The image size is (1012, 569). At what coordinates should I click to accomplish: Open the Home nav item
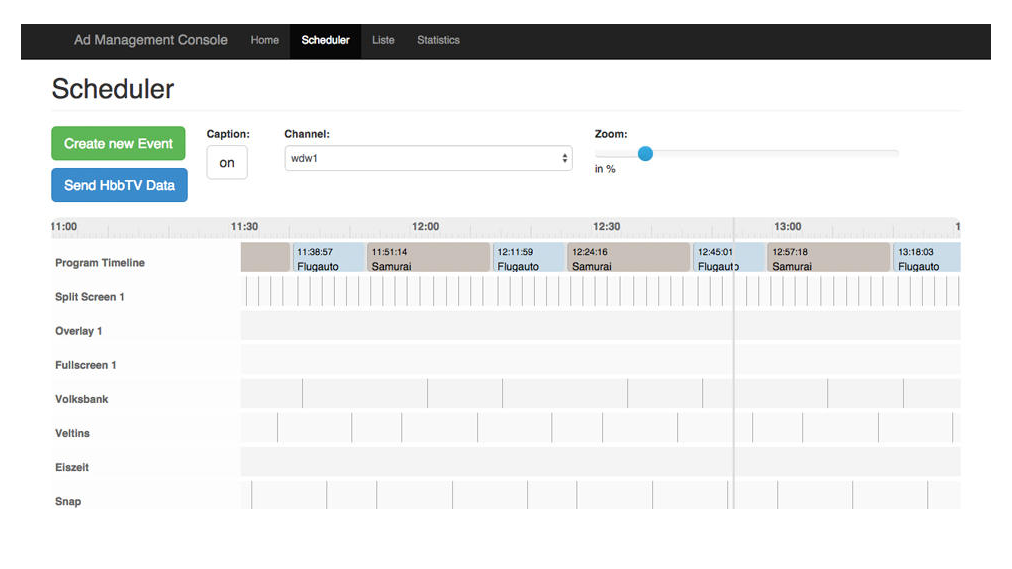click(265, 40)
